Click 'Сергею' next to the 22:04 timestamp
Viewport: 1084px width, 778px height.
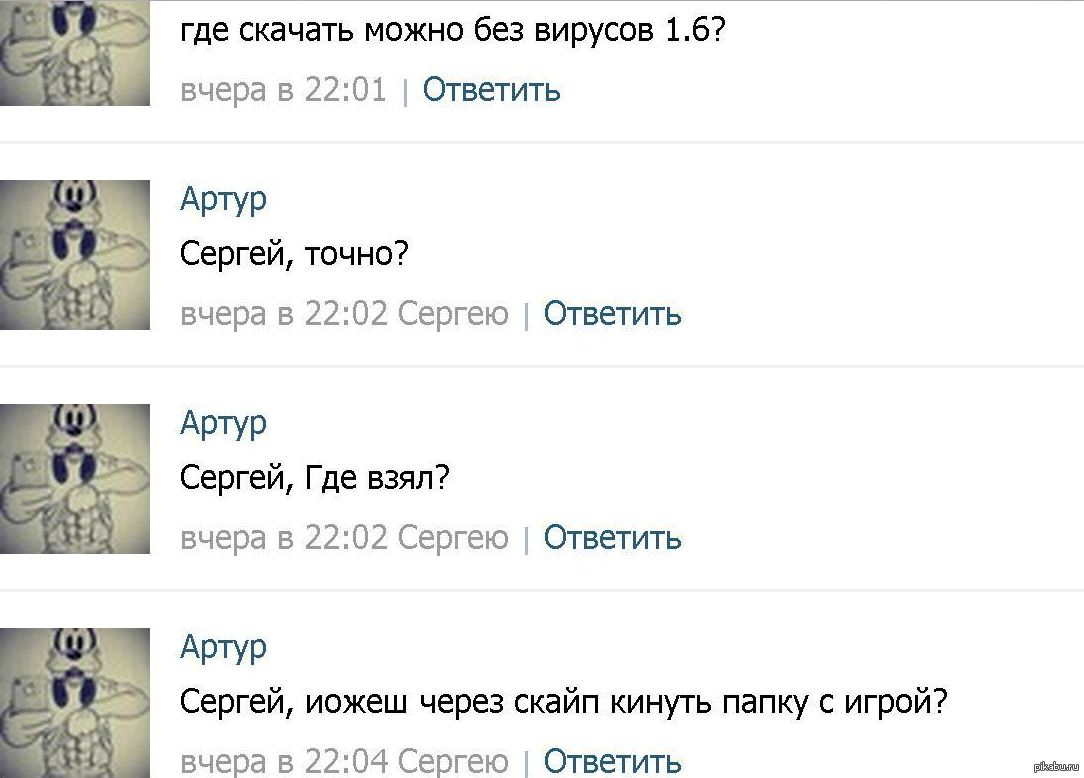(x=453, y=761)
